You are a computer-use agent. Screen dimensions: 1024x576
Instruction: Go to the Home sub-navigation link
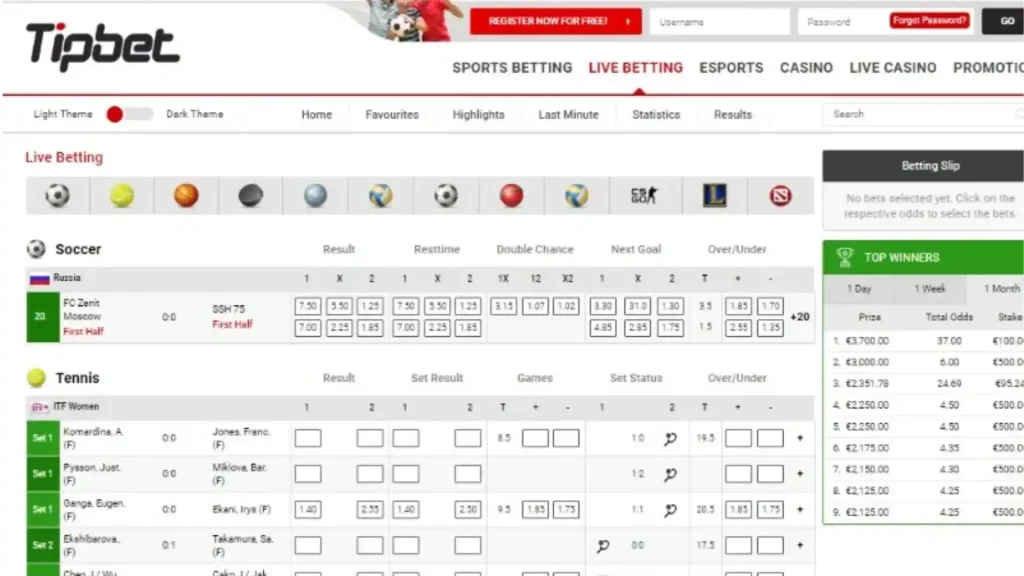[317, 114]
